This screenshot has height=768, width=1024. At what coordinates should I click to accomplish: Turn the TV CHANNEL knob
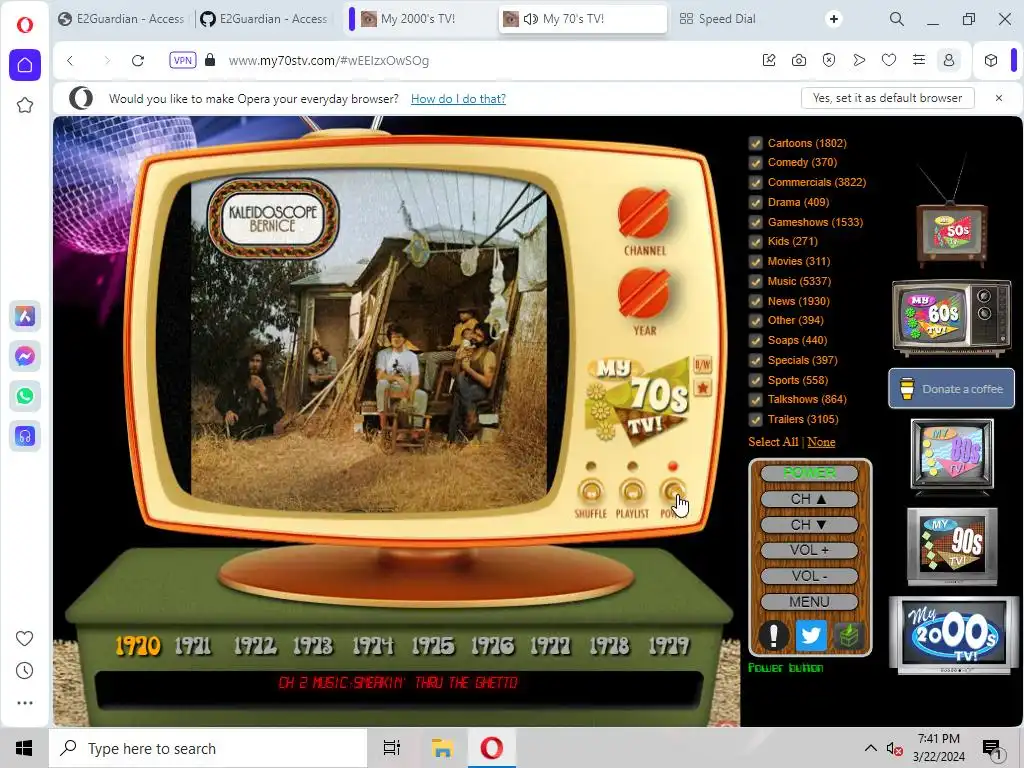[x=644, y=213]
